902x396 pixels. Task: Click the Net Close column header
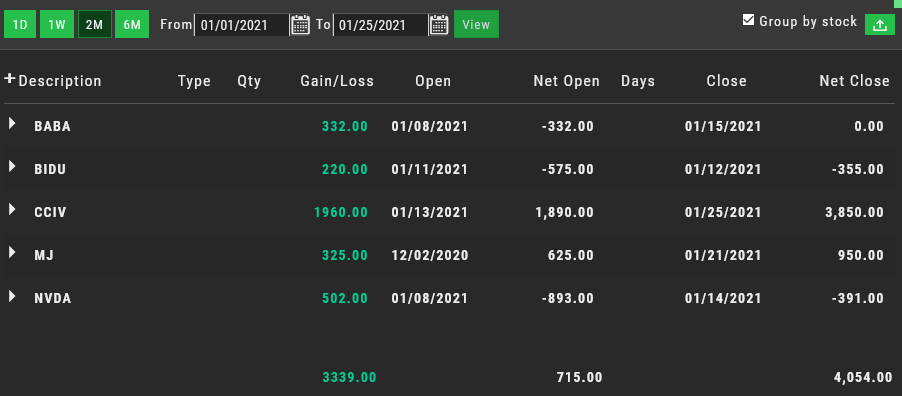(855, 81)
